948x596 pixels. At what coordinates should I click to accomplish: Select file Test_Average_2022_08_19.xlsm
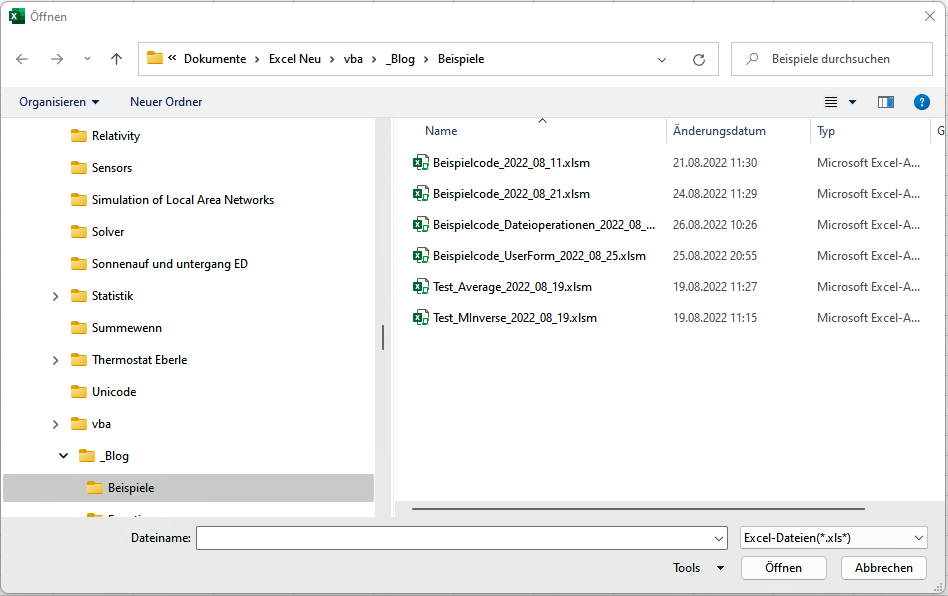pyautogui.click(x=512, y=287)
